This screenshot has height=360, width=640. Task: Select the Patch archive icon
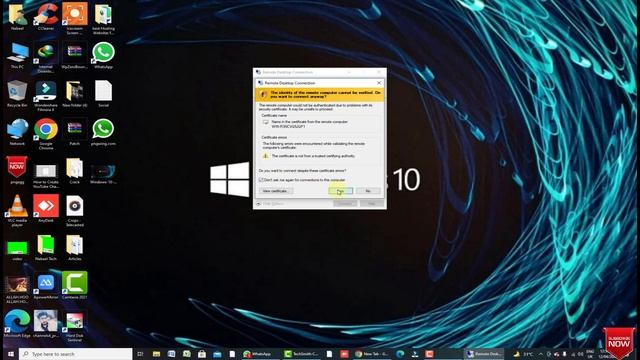[75, 132]
